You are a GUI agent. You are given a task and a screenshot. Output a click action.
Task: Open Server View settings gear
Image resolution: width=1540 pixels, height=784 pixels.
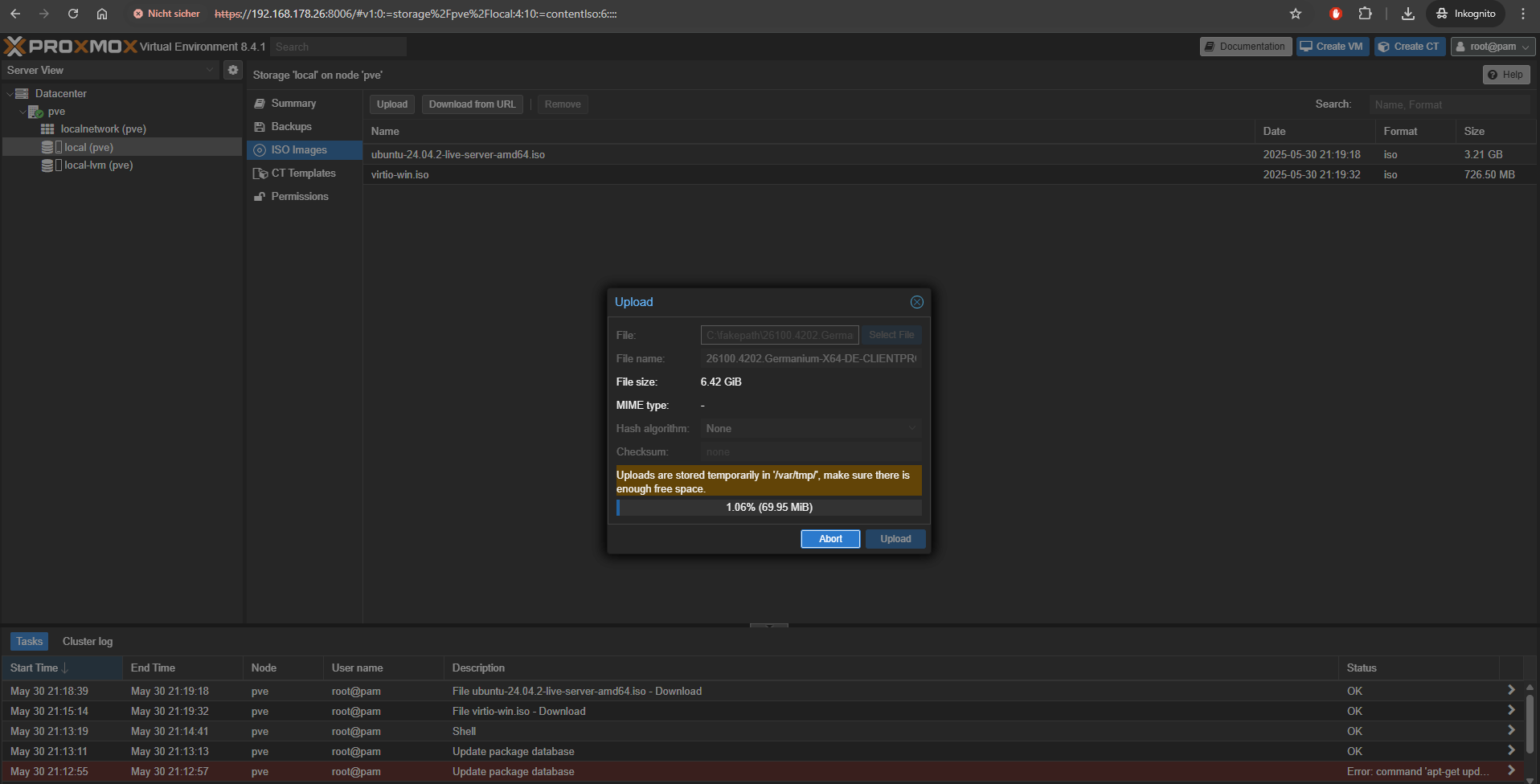tap(233, 70)
